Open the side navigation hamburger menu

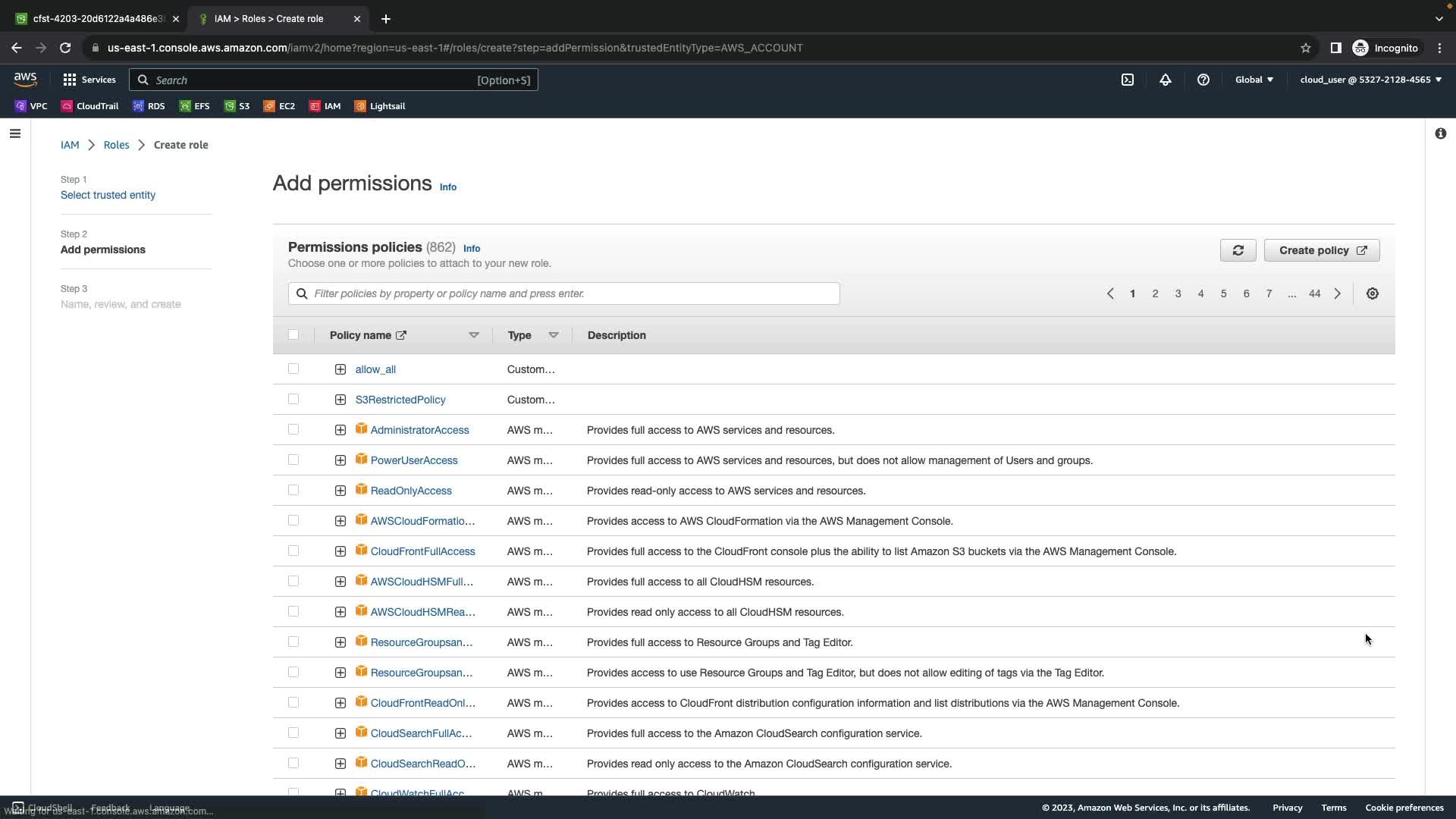click(15, 133)
